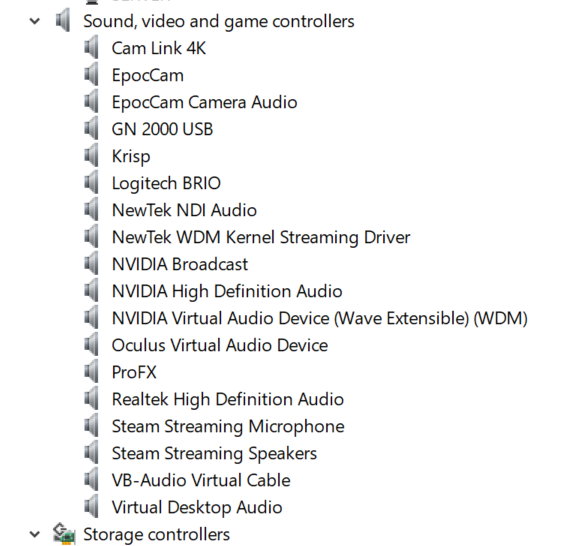Select EpocCam Camera Audio device
586x546 pixels.
point(204,103)
